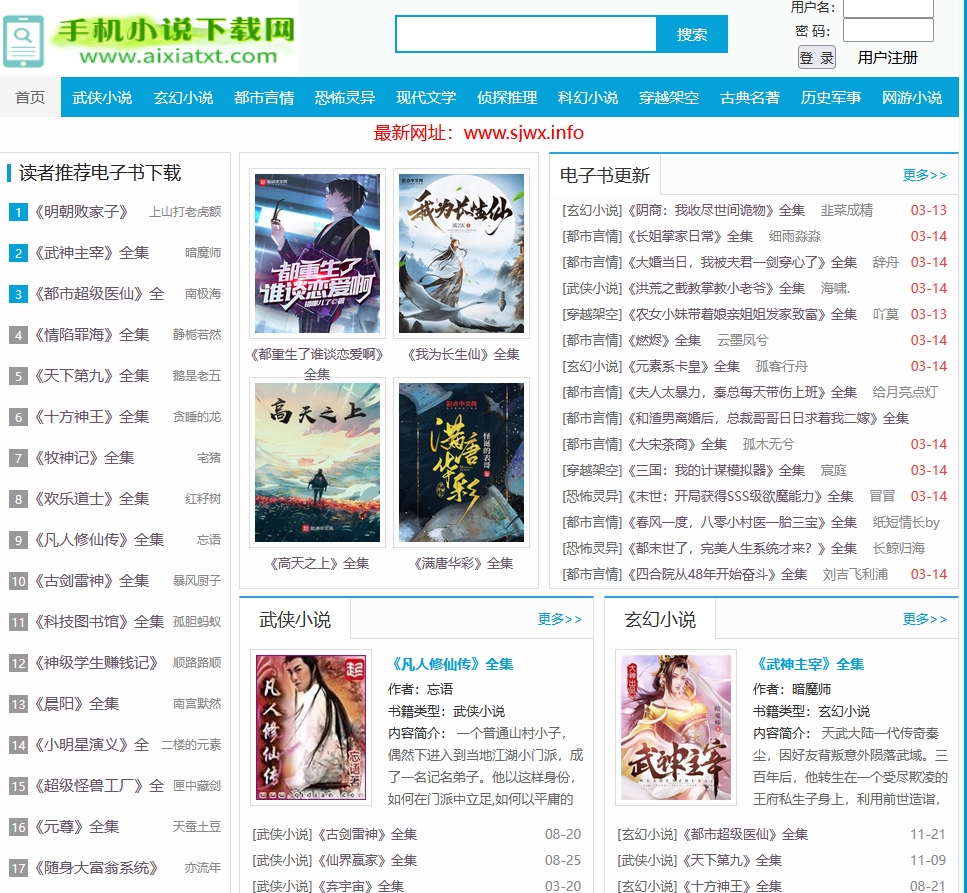Viewport: 967px width, 893px height.
Task: Open the 《满唐华彩》 book cover
Action: point(461,462)
